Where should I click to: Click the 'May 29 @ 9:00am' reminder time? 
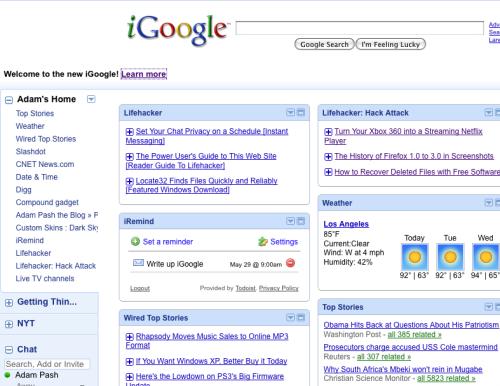coord(256,264)
